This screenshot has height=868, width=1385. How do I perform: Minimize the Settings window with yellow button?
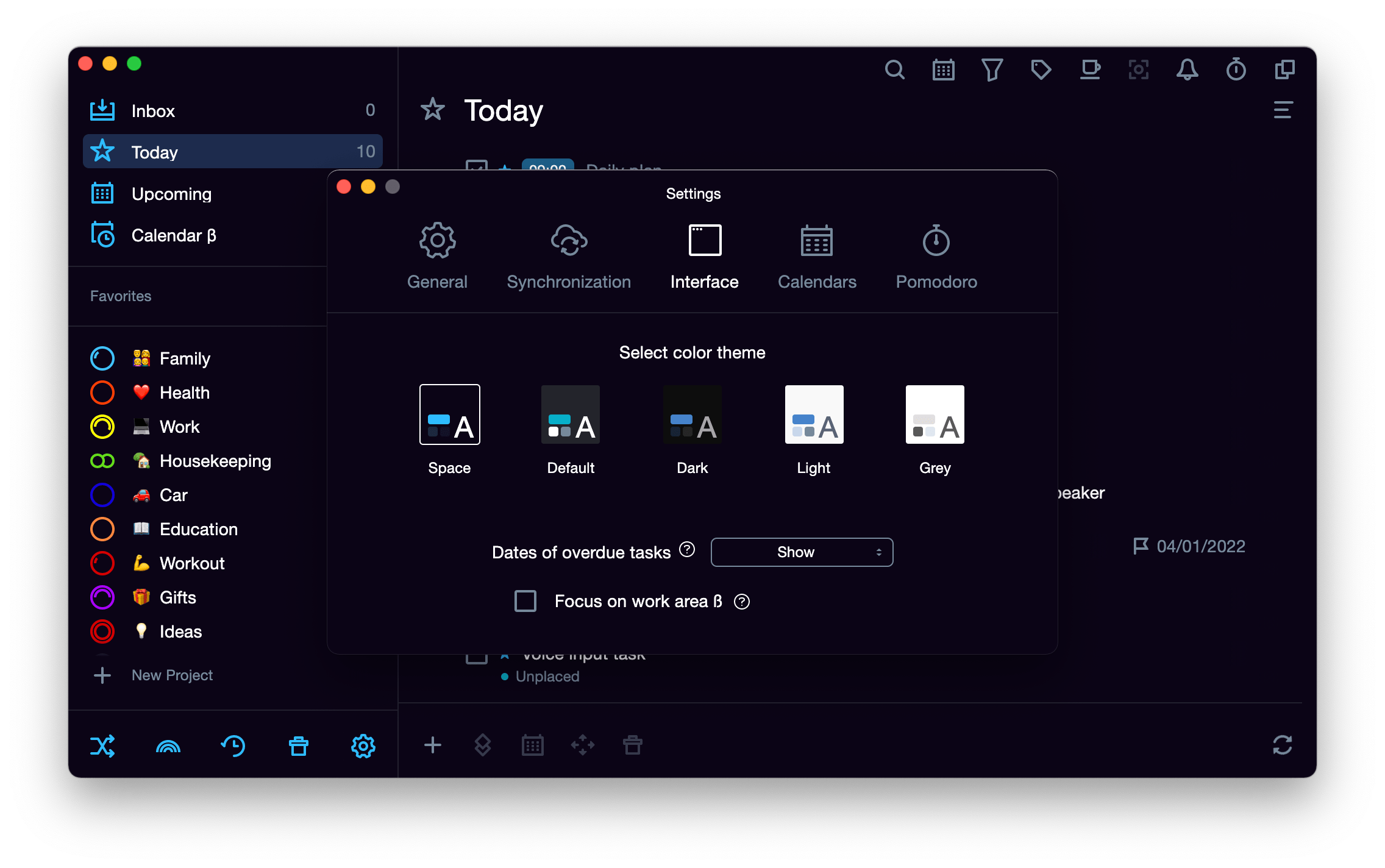(x=368, y=187)
